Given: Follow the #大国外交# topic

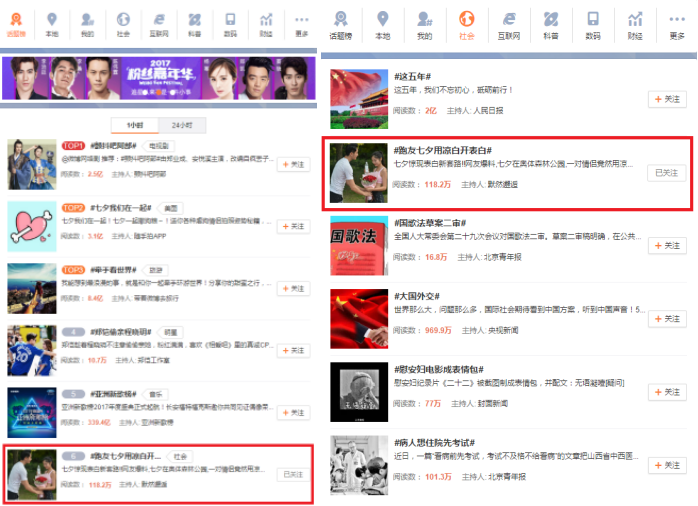Looking at the screenshot, I should (667, 319).
